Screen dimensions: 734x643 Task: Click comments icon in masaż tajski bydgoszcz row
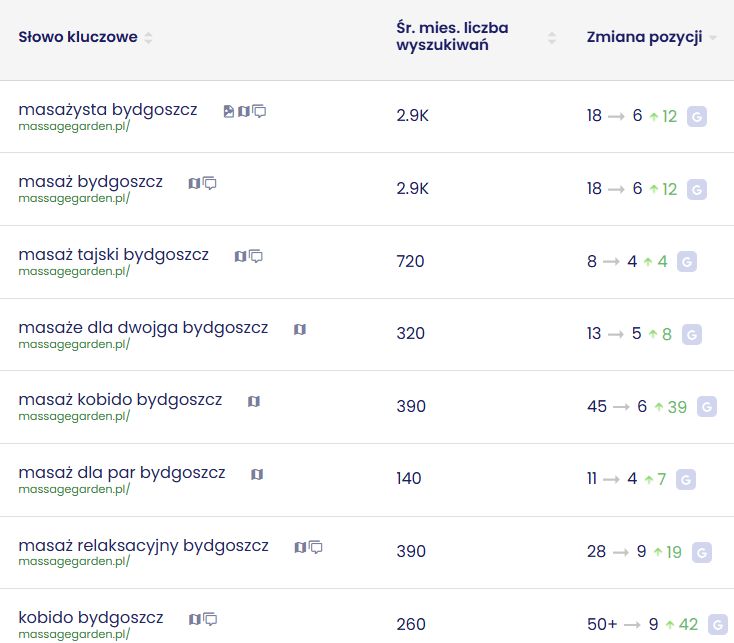[256, 257]
